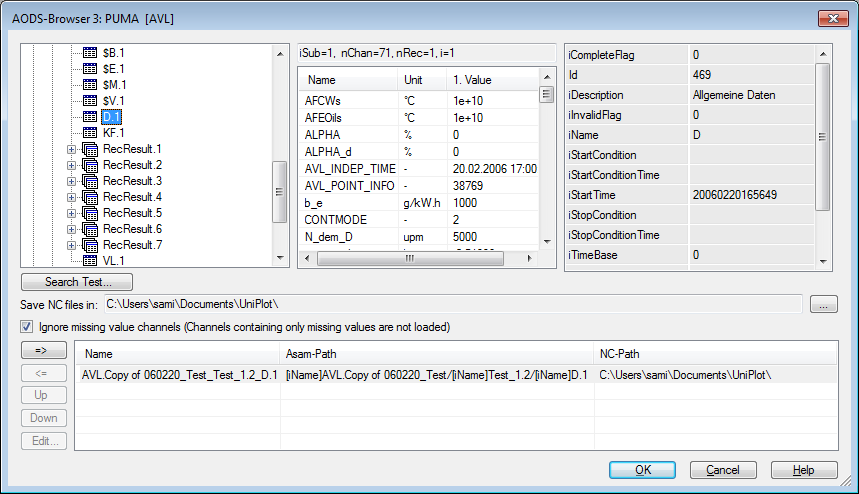859x494 pixels.
Task: Toggle Ignore missing value channels checkbox
Action: click(27, 326)
